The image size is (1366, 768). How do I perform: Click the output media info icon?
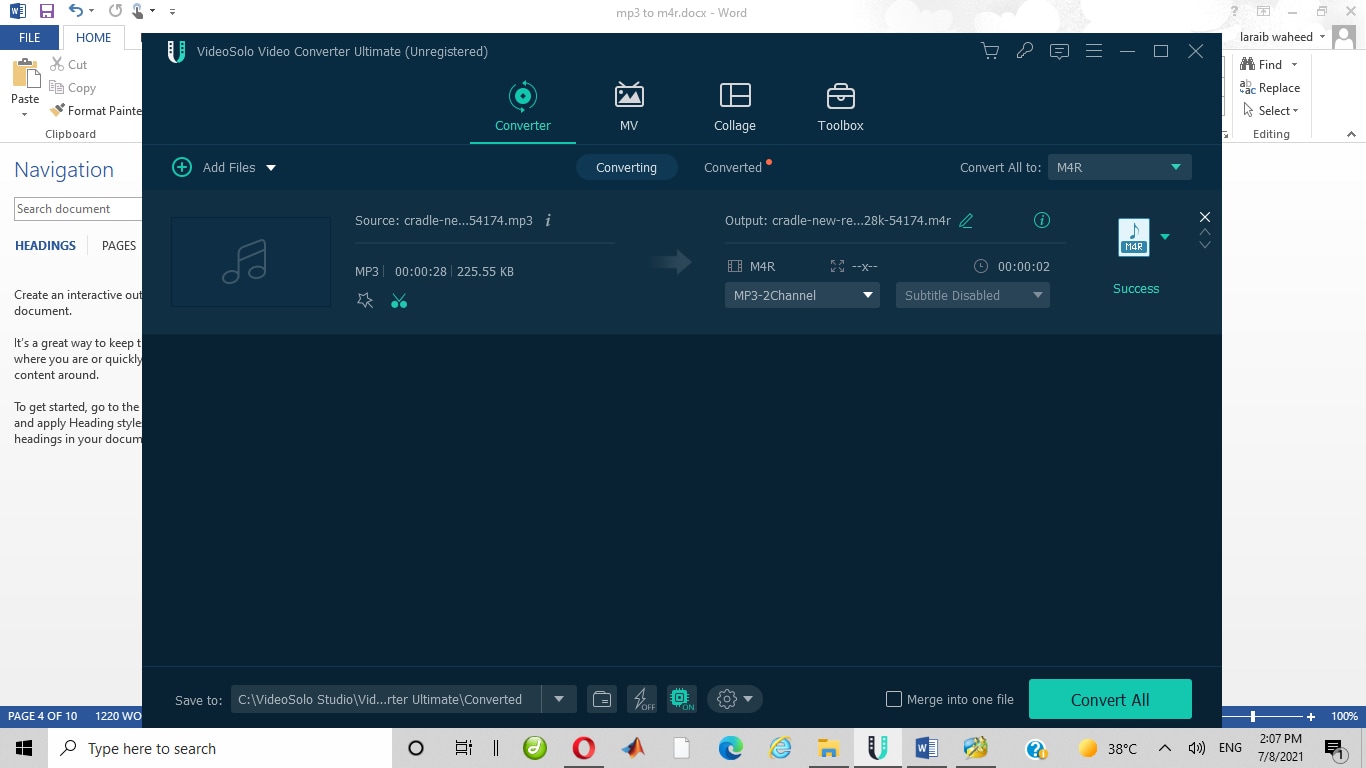pyautogui.click(x=1042, y=220)
